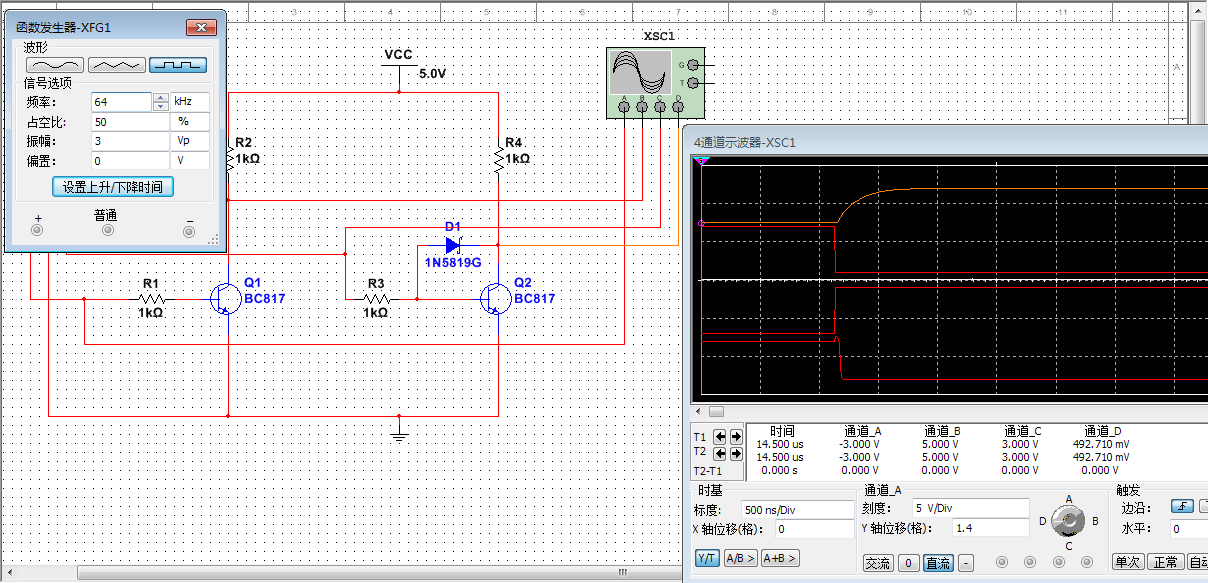Select the triangle waveform button
1208x583 pixels.
[x=117, y=65]
